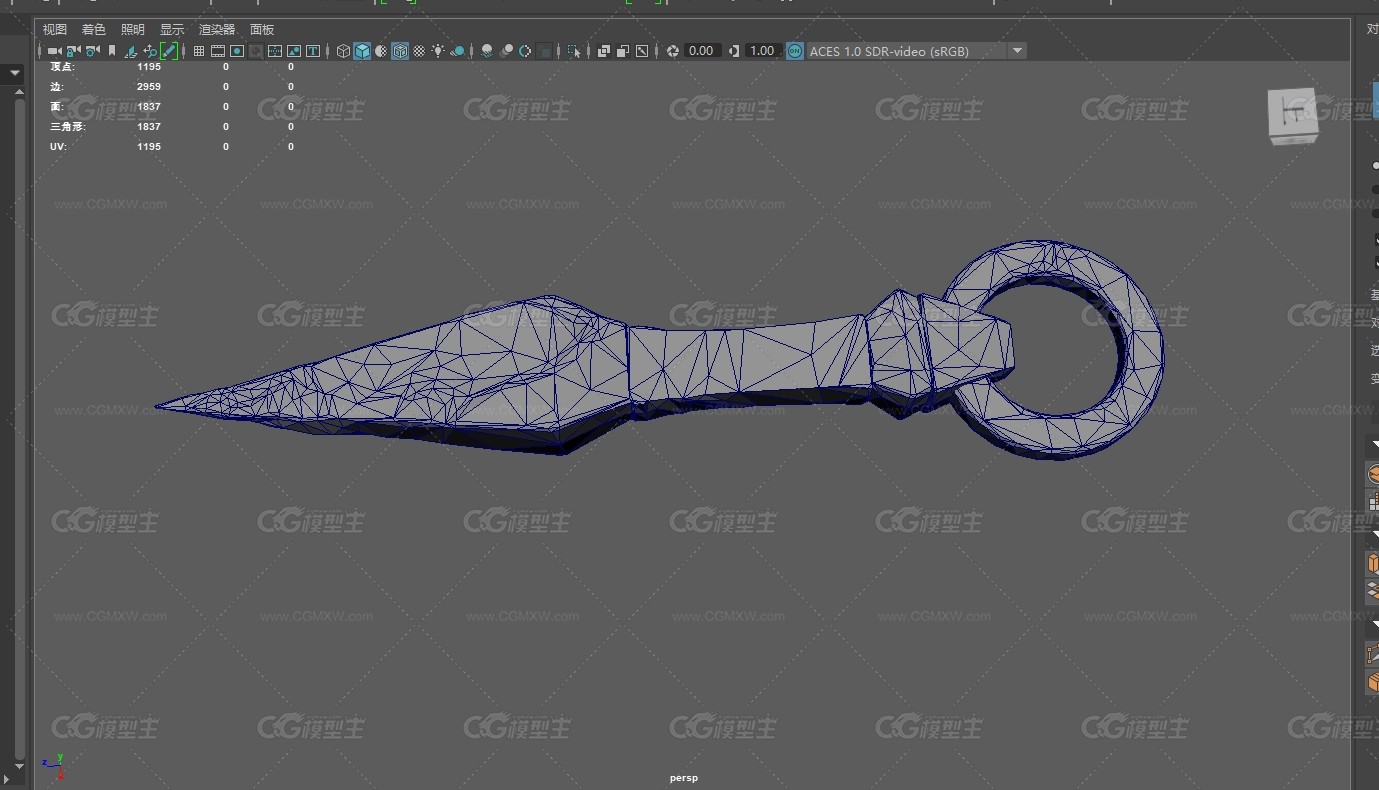
Task: Toggle the Grease Pencil tool
Action: click(x=169, y=51)
